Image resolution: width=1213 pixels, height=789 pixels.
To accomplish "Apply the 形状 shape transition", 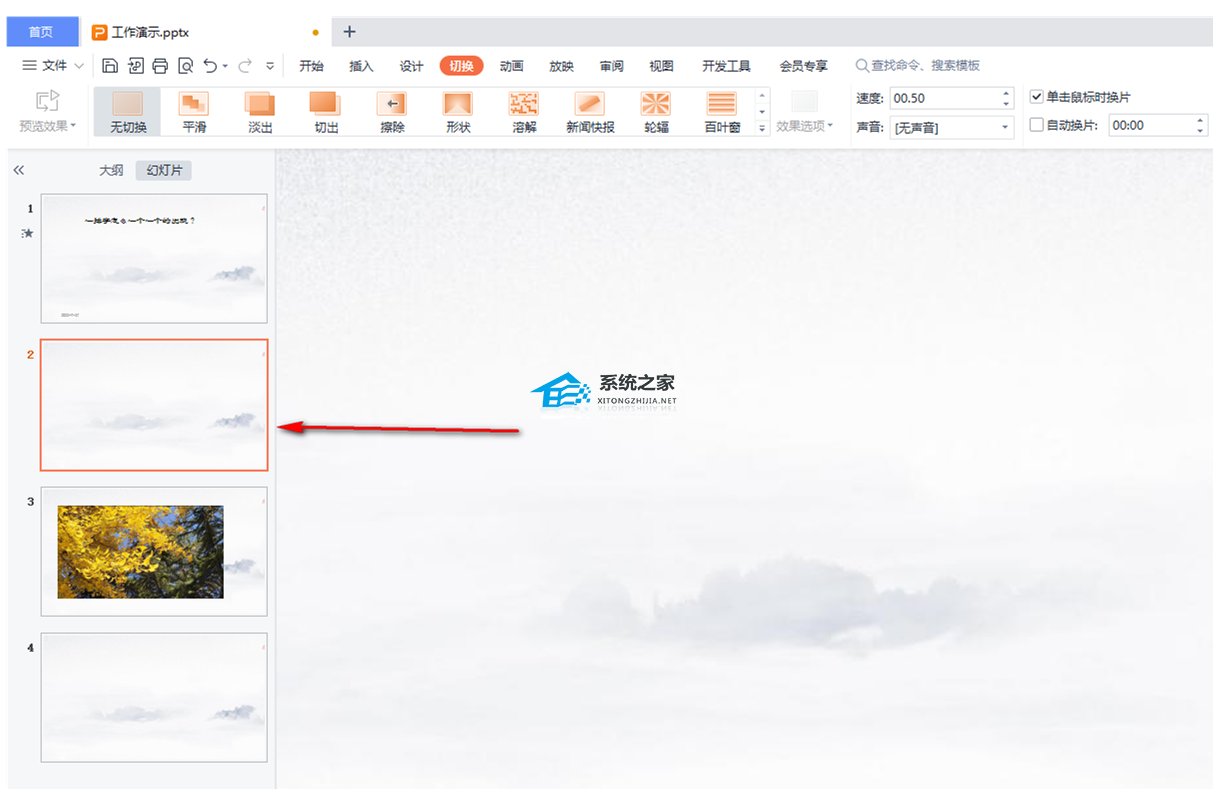I will [458, 112].
